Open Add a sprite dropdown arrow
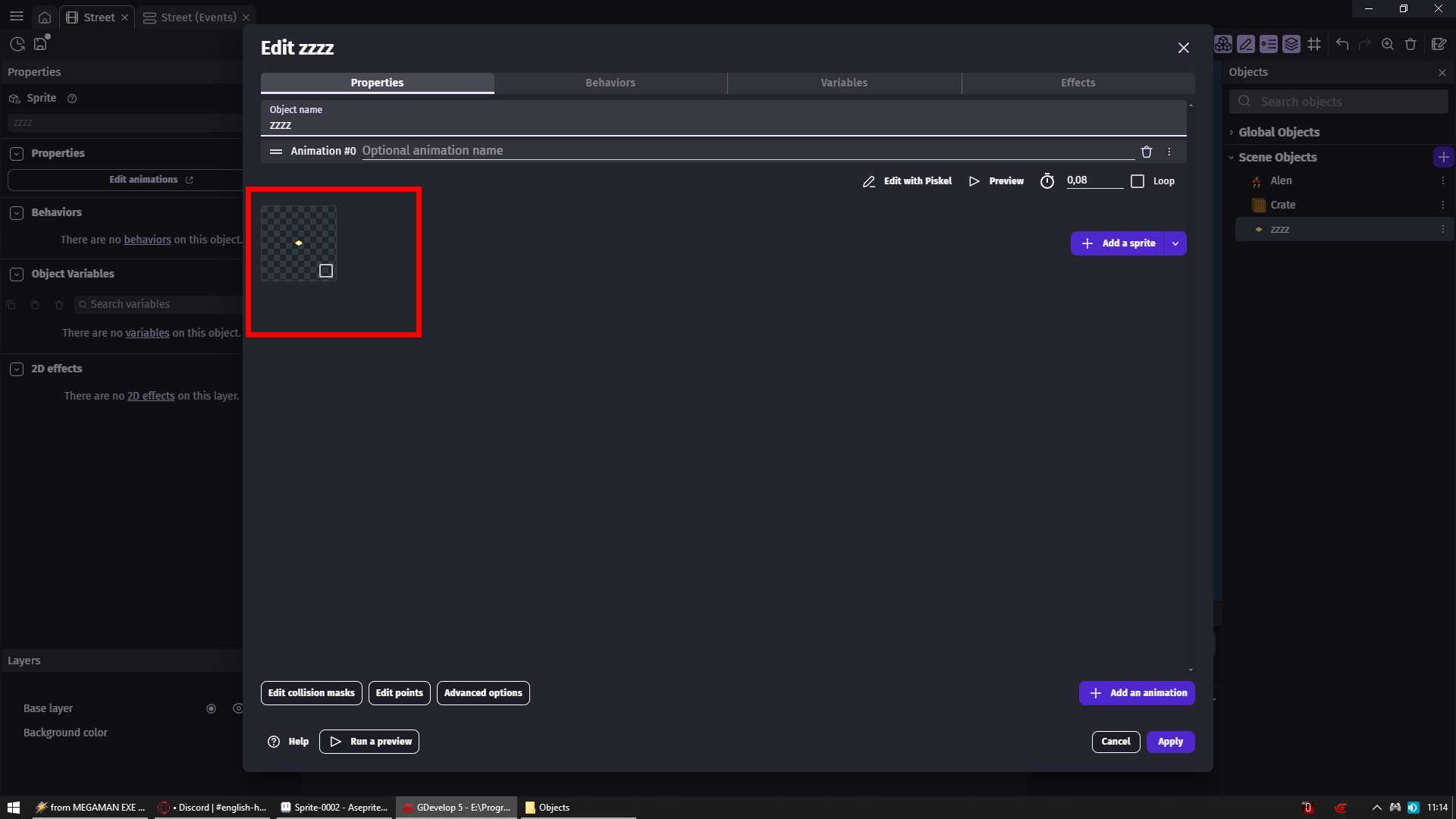The image size is (1456, 819). pos(1175,243)
